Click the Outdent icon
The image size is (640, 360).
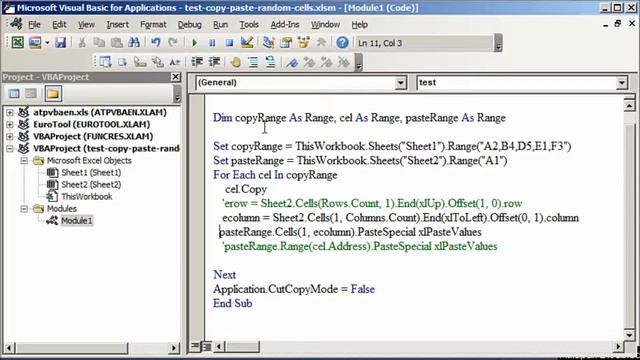click(x=214, y=62)
